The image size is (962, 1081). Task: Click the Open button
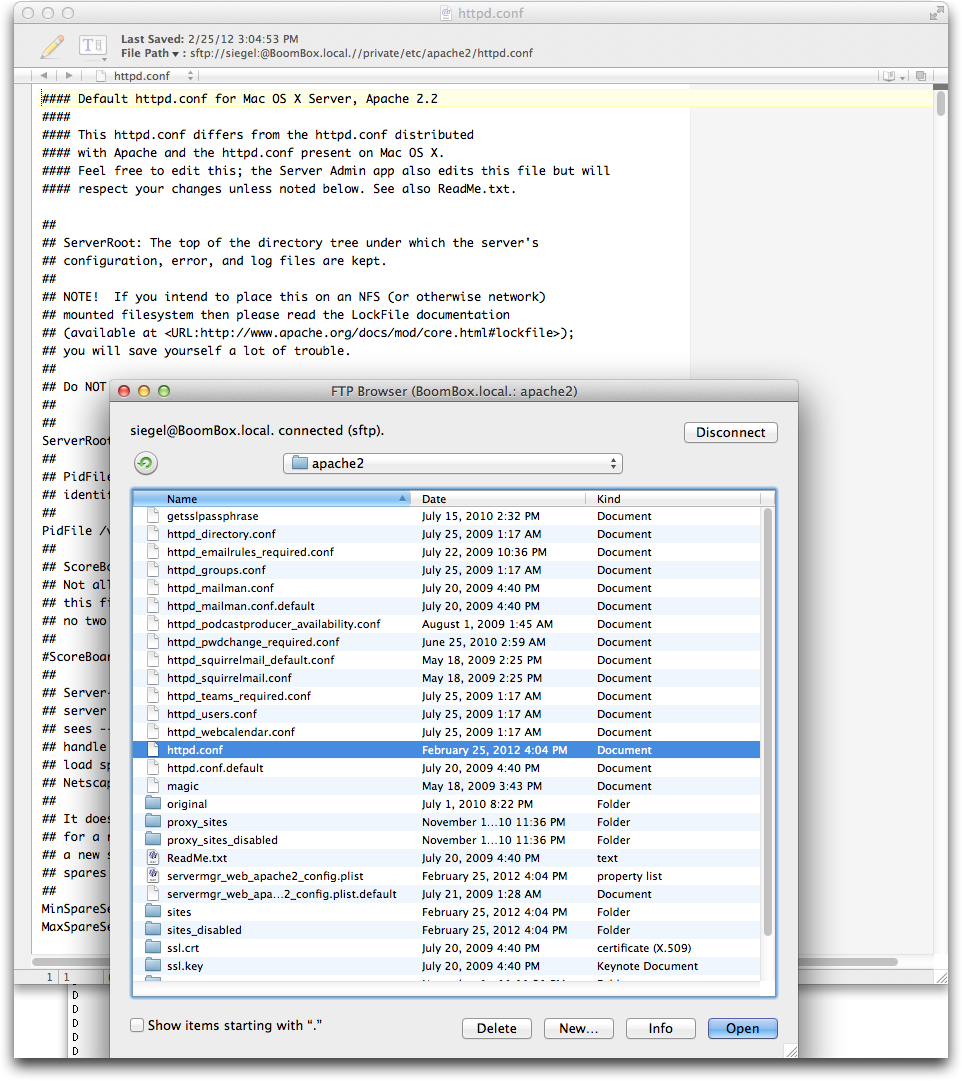742,1028
